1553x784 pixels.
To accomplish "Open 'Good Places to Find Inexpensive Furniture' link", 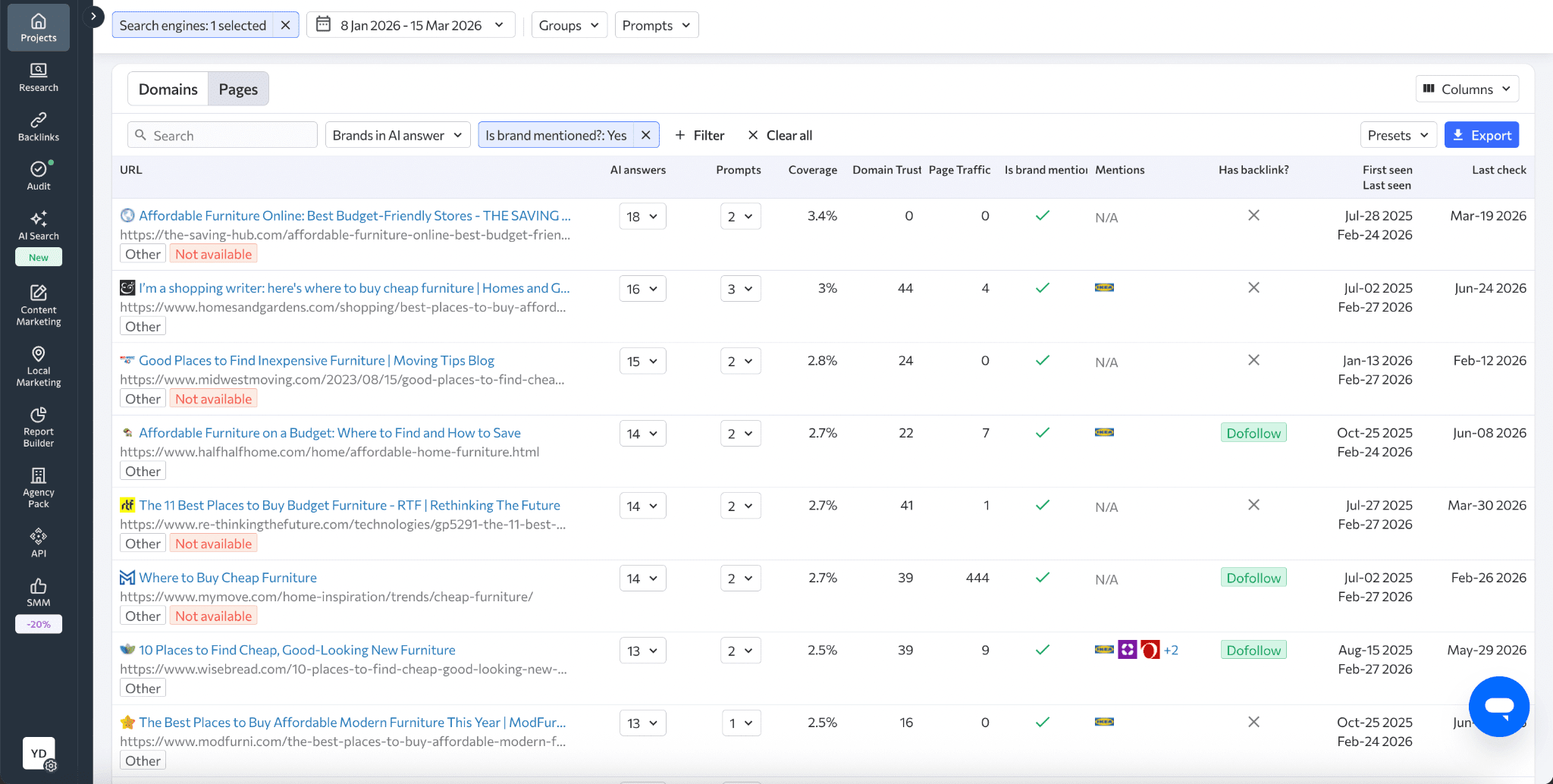I will pos(316,360).
